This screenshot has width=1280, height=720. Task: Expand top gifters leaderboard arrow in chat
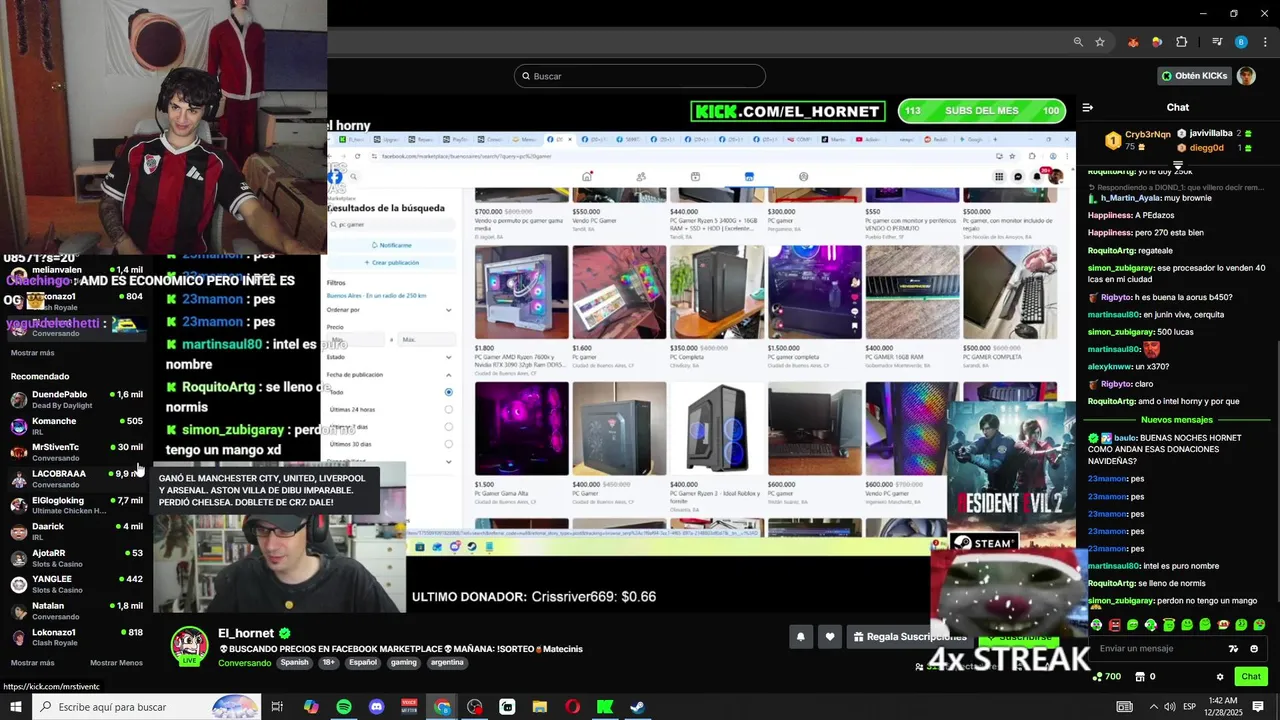[1178, 165]
